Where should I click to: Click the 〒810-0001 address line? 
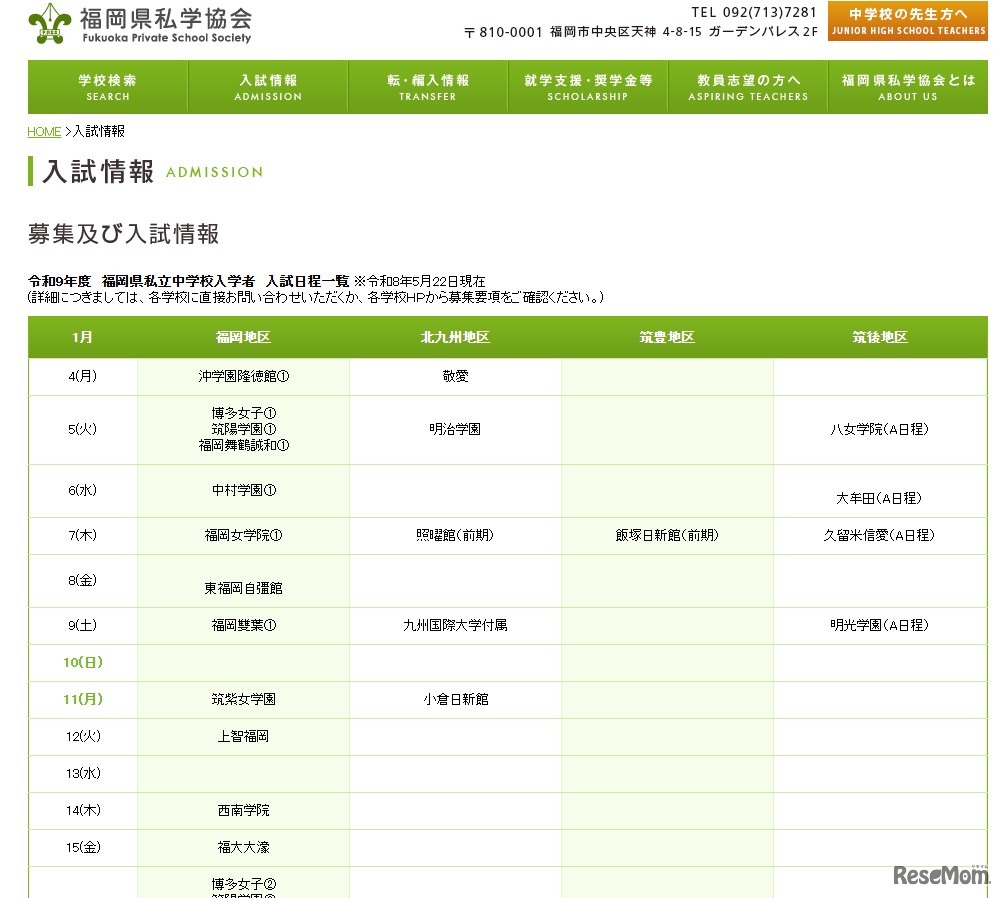(641, 32)
